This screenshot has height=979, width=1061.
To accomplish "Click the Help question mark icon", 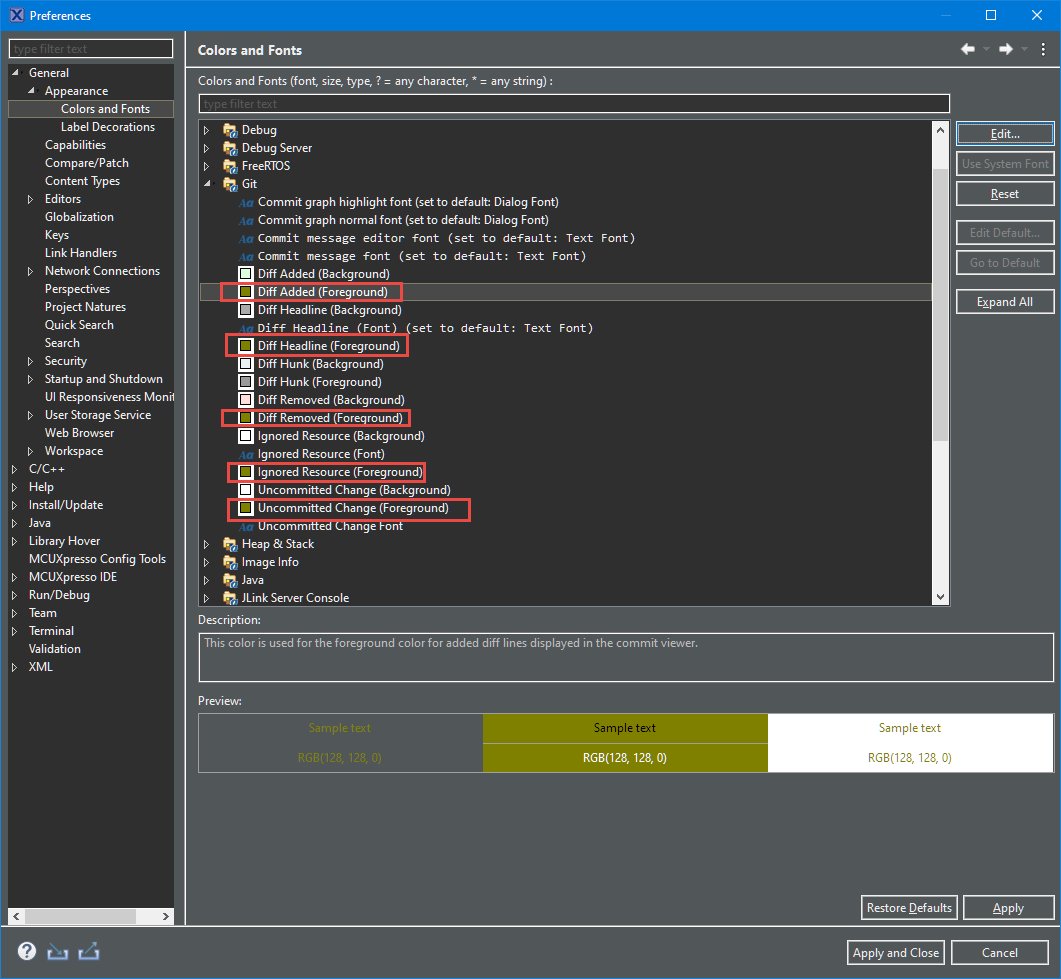I will coord(27,951).
